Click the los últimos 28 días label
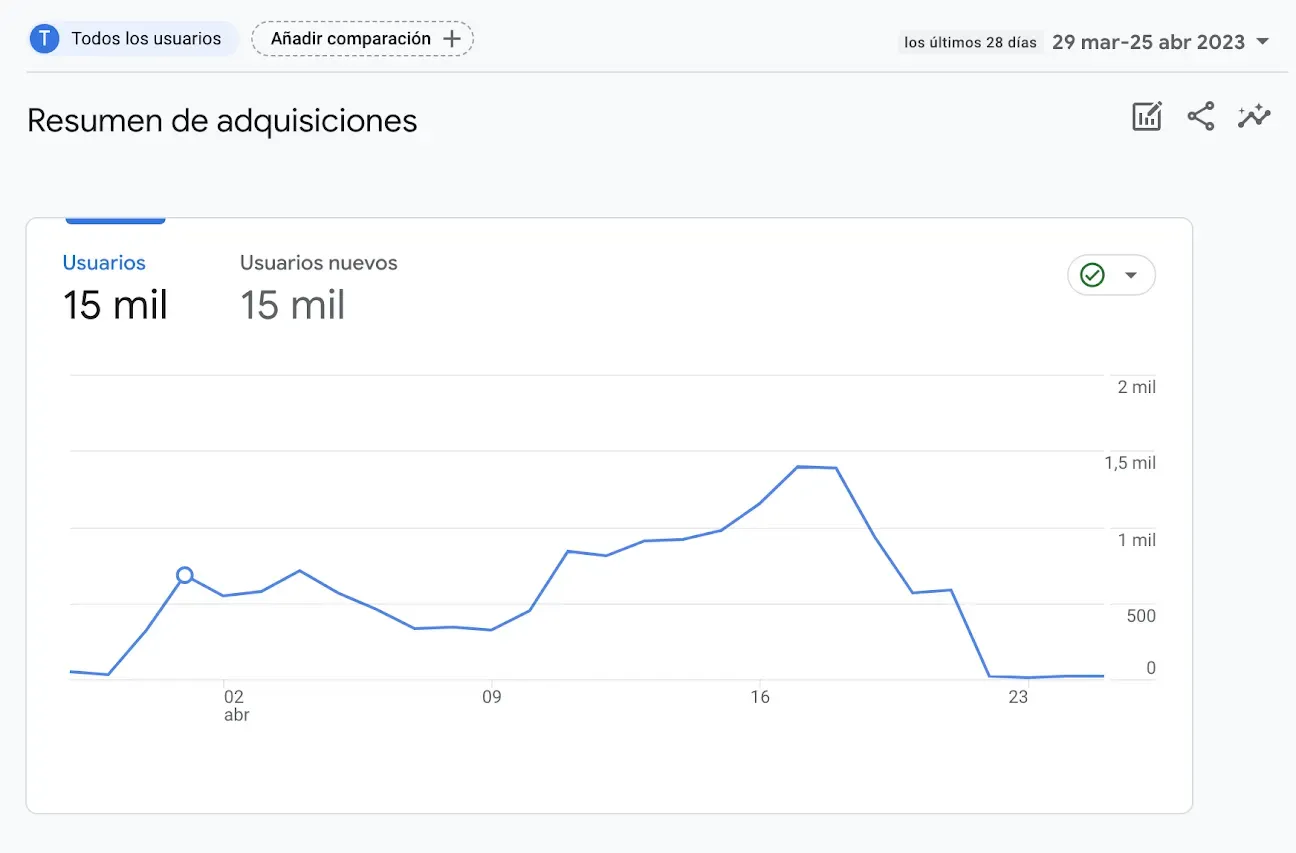1296x853 pixels. point(970,42)
